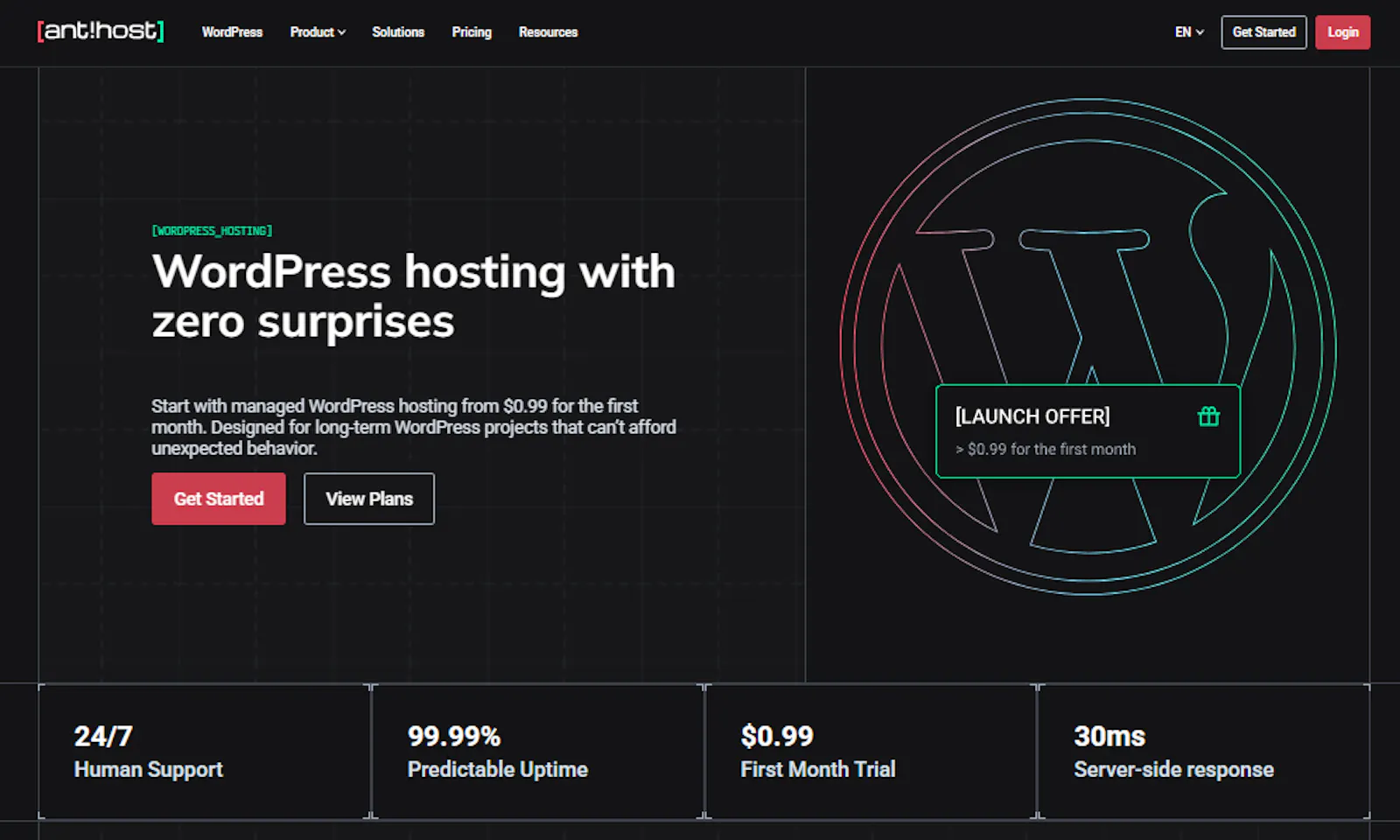Click the red Get Started hero button
This screenshot has width=1400, height=840.
click(x=219, y=499)
